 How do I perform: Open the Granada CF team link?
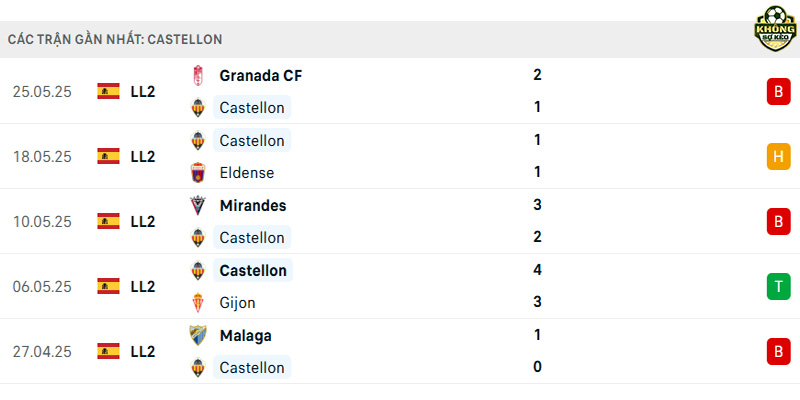point(261,76)
